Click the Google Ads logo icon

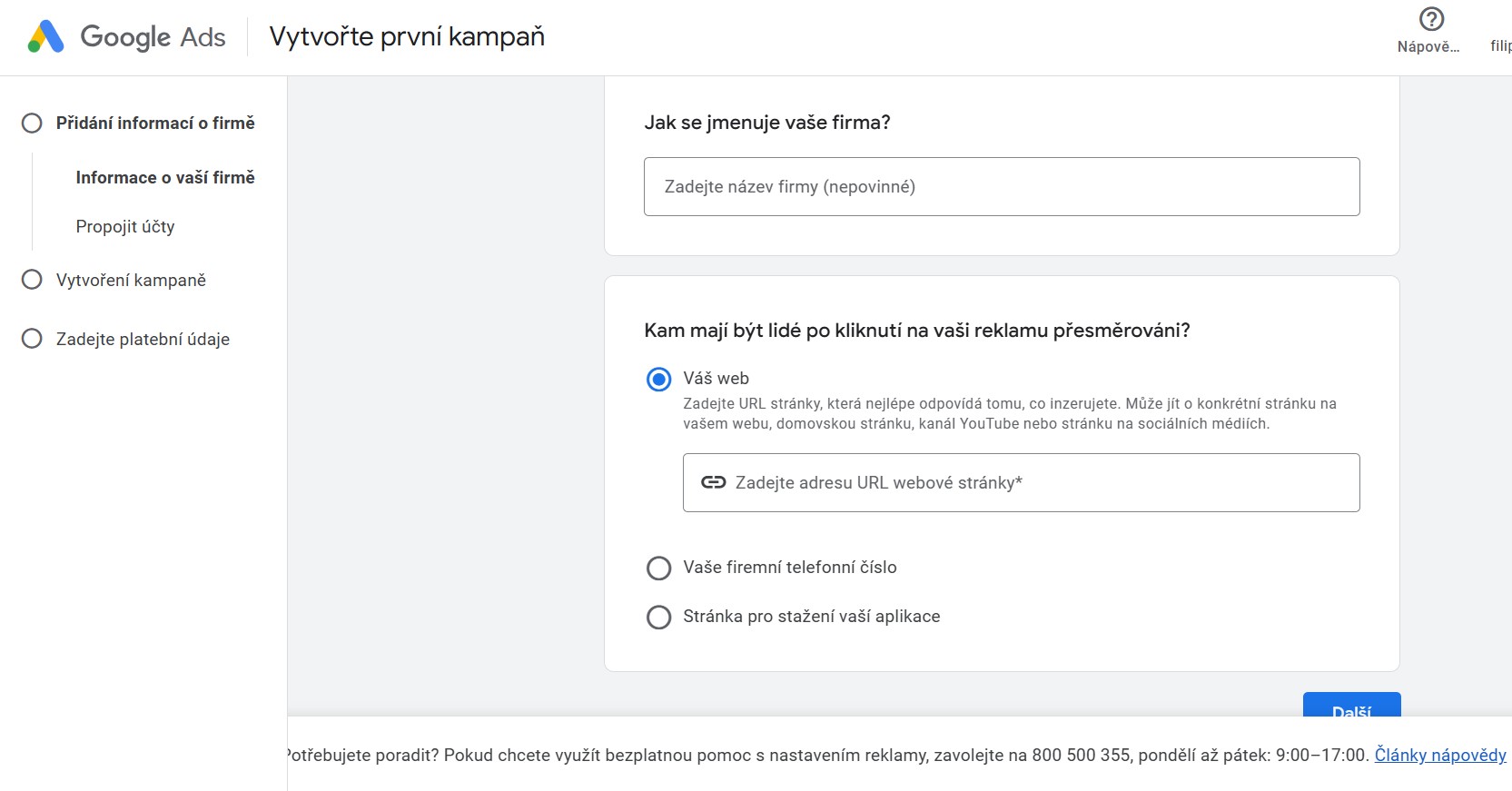tap(45, 36)
